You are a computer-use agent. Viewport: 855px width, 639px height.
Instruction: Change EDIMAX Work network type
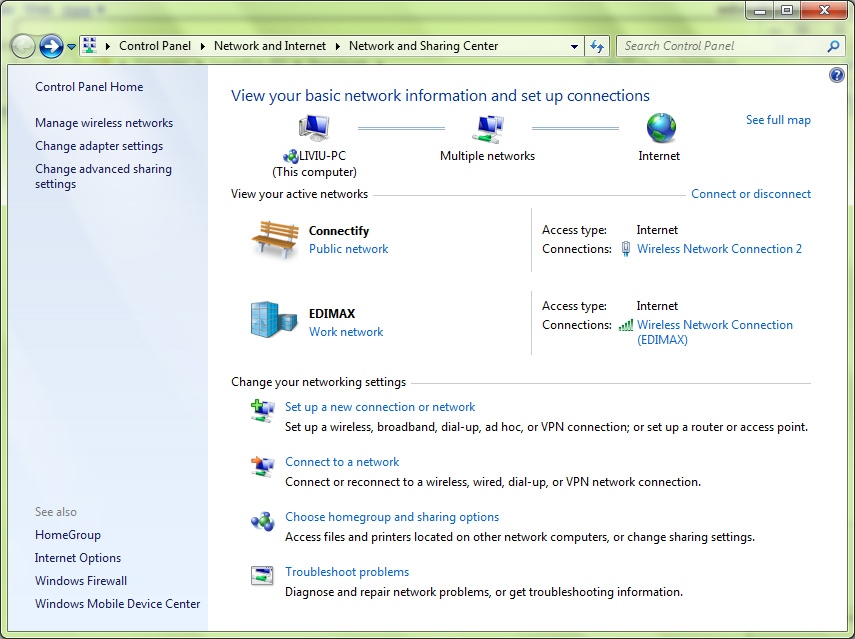point(346,331)
